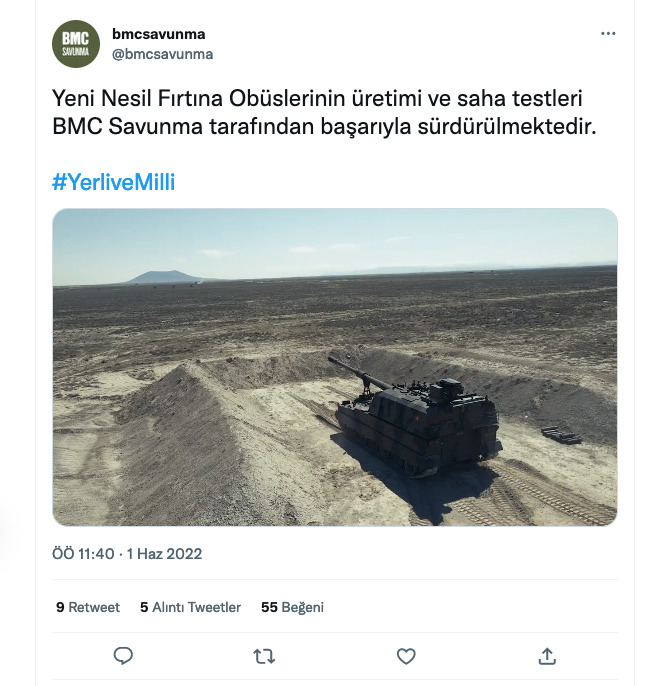The height and width of the screenshot is (686, 656).
Task: Open the share upload icon
Action: pos(547,656)
